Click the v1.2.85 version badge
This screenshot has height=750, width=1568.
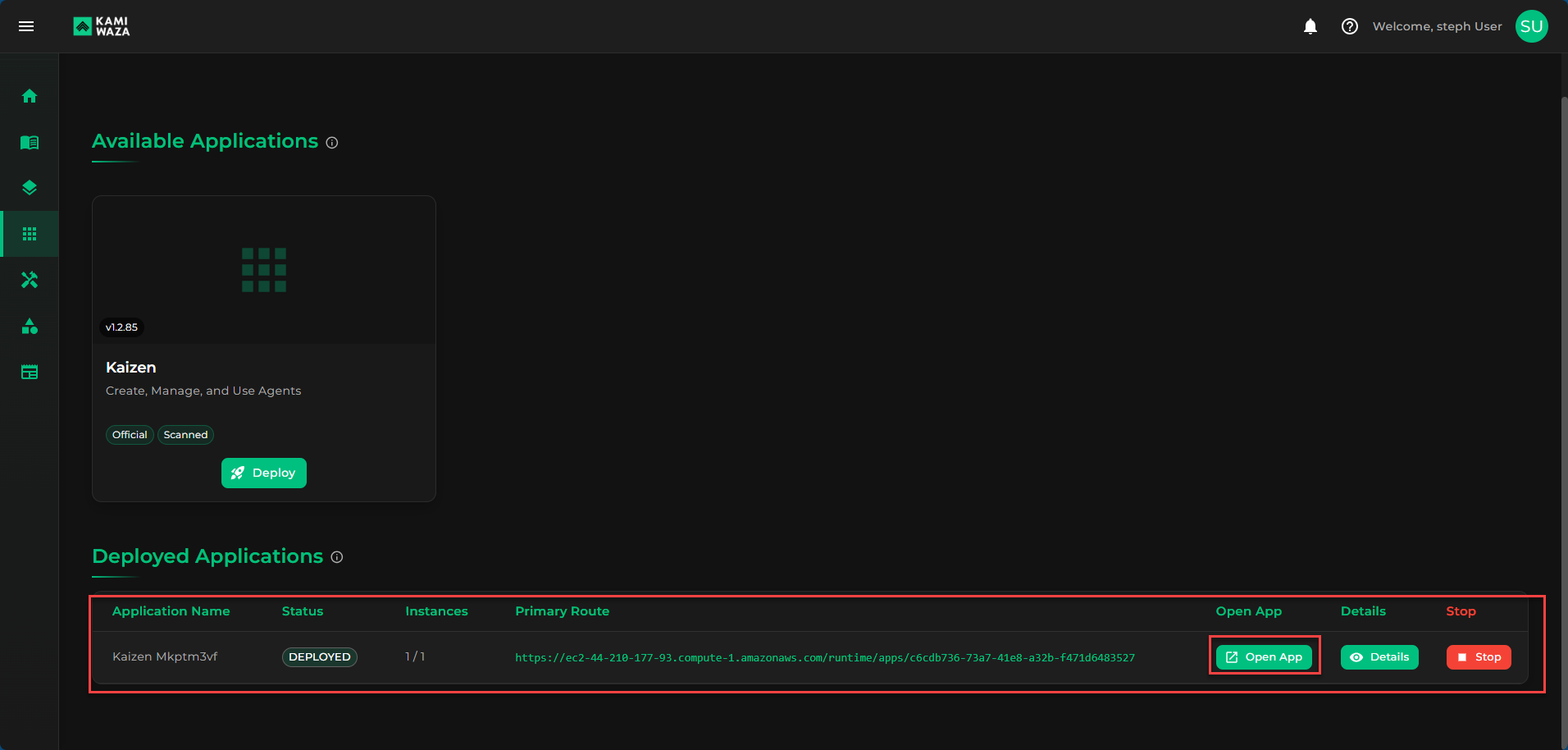[x=121, y=327]
